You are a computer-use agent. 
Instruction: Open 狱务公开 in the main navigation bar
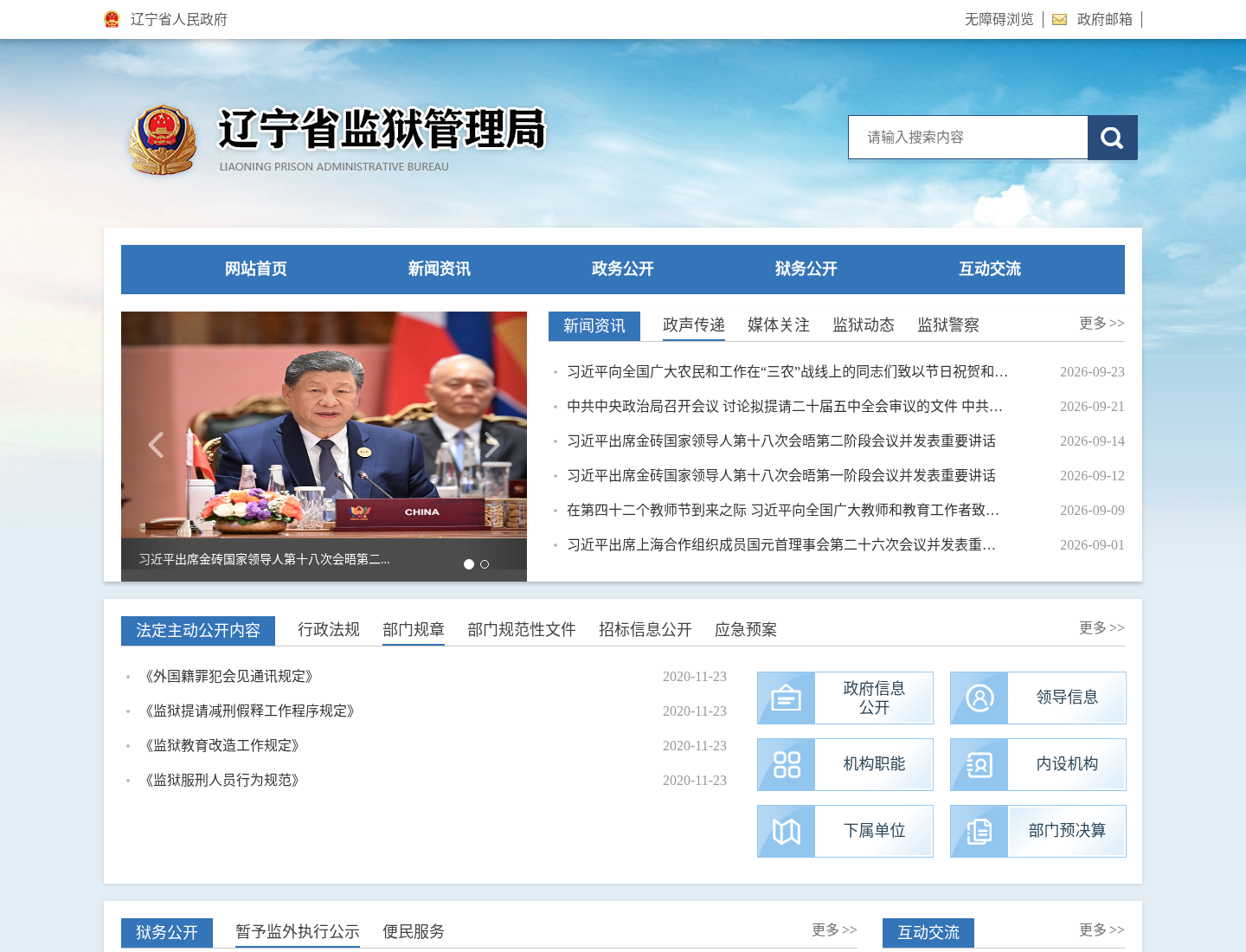806,269
